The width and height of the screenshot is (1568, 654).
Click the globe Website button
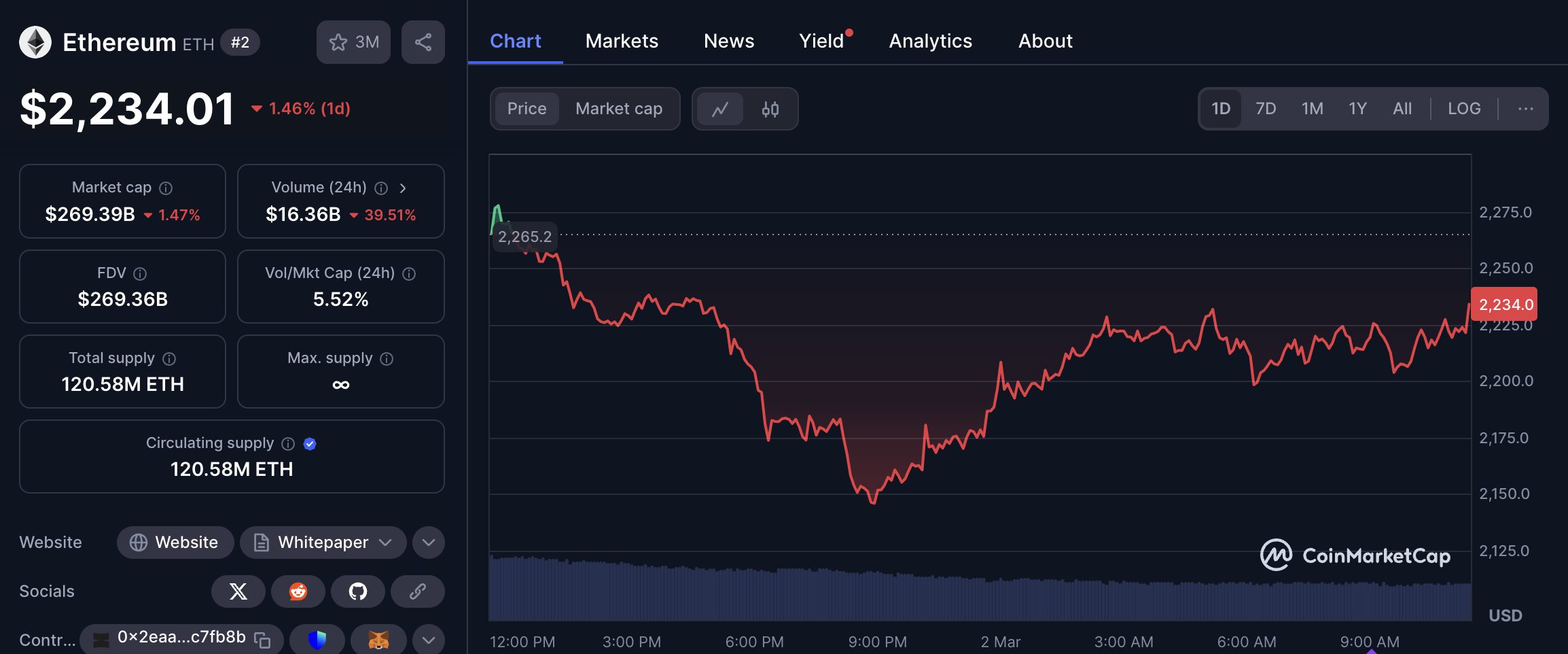[x=175, y=543]
